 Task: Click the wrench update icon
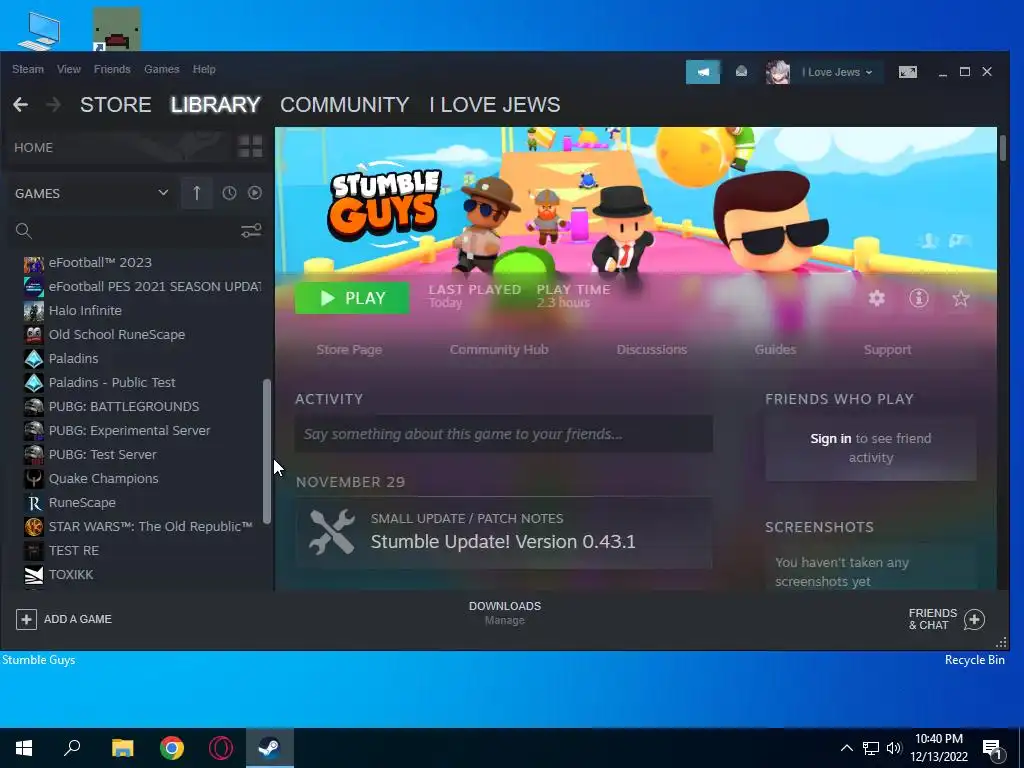tap(332, 532)
